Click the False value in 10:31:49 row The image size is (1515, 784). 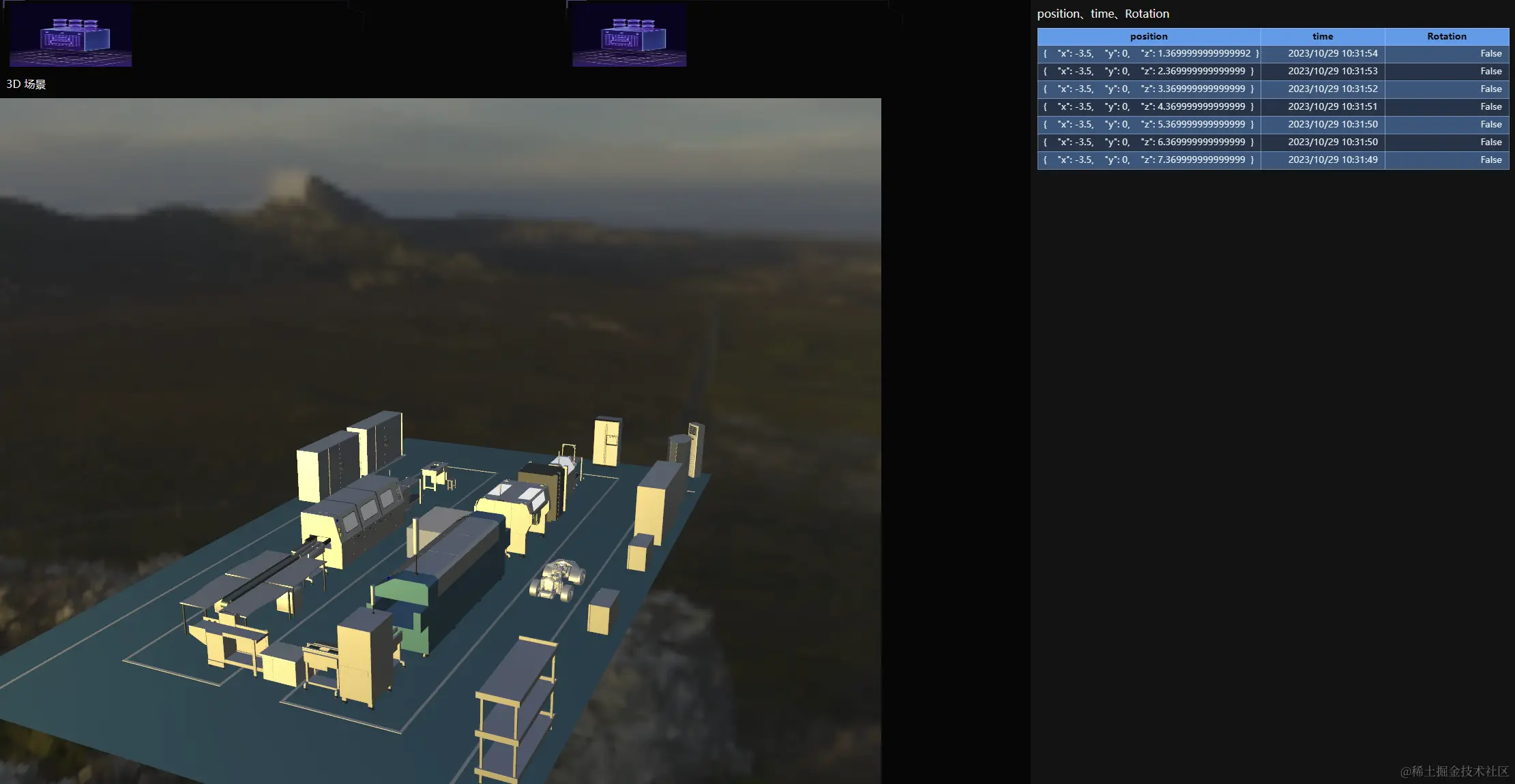[x=1490, y=160]
